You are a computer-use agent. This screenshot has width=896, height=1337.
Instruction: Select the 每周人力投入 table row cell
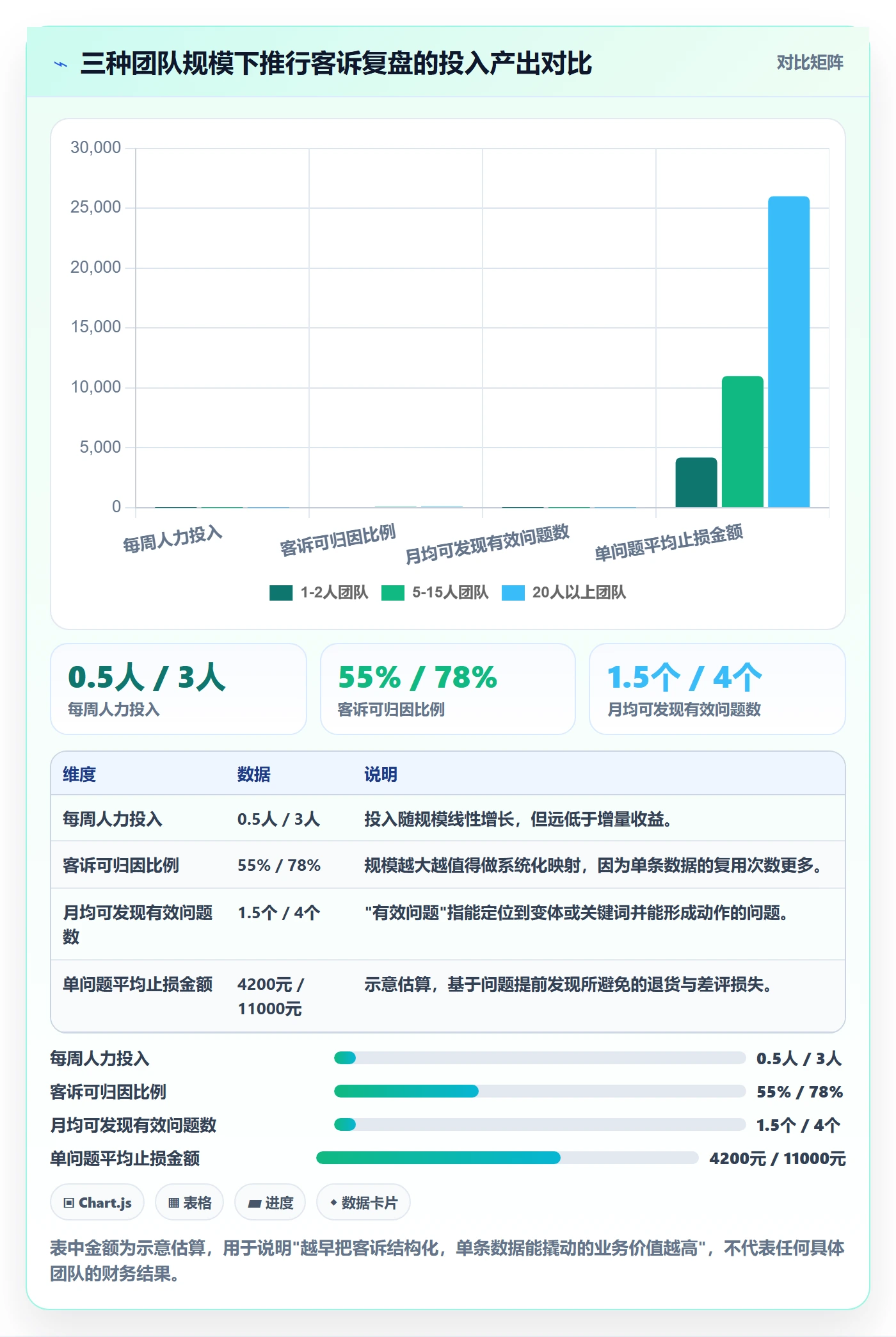tap(113, 819)
